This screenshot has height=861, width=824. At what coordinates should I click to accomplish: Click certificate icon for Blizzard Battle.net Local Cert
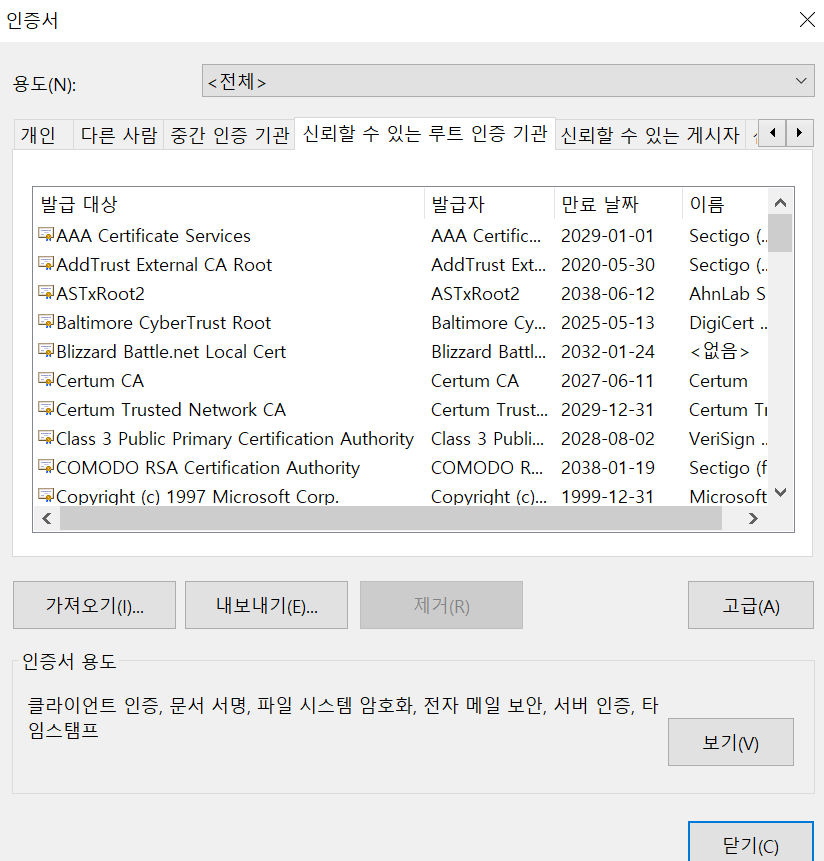point(46,351)
